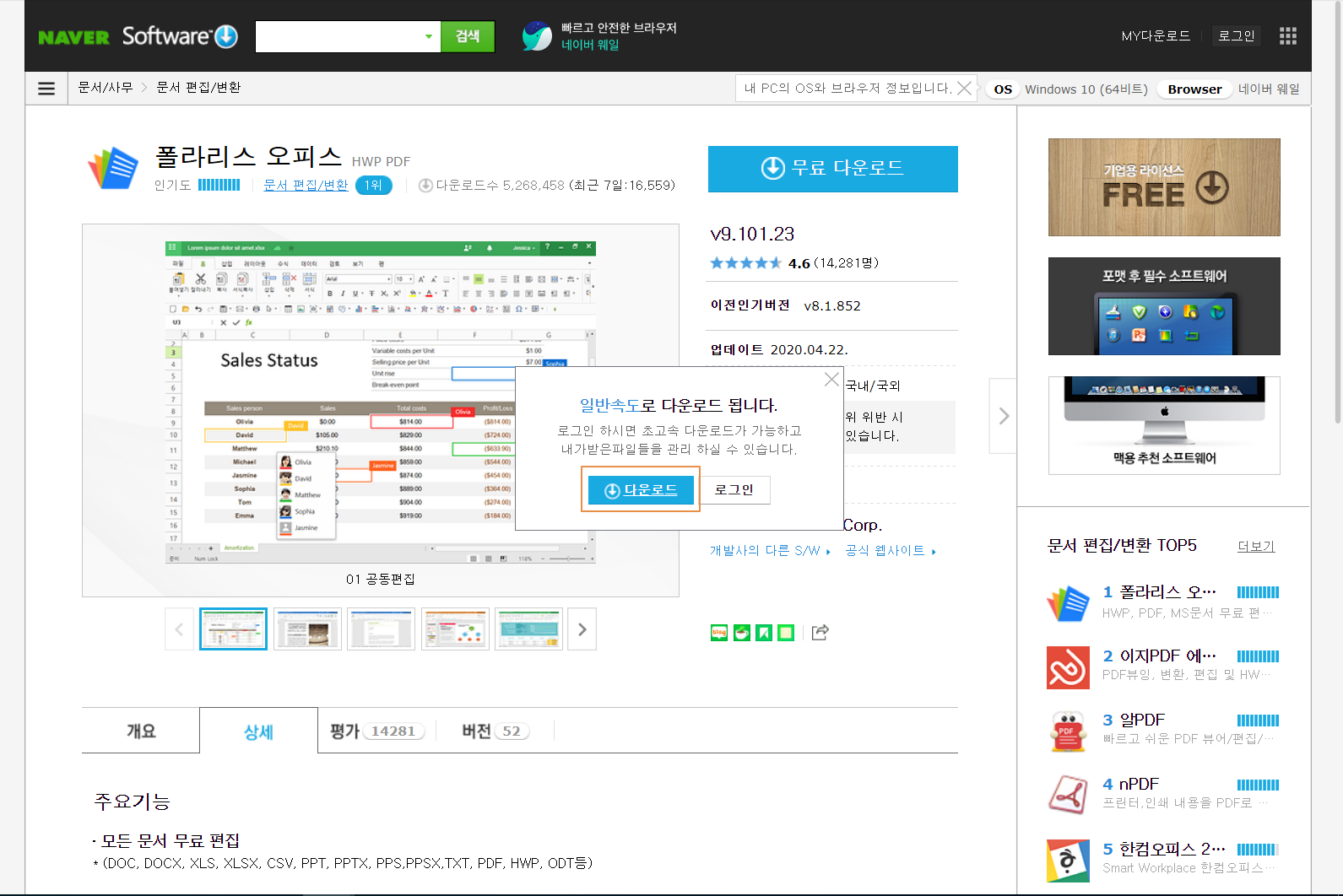Open the Hancom Office icon in TOP5
This screenshot has width=1343, height=896.
1068,861
